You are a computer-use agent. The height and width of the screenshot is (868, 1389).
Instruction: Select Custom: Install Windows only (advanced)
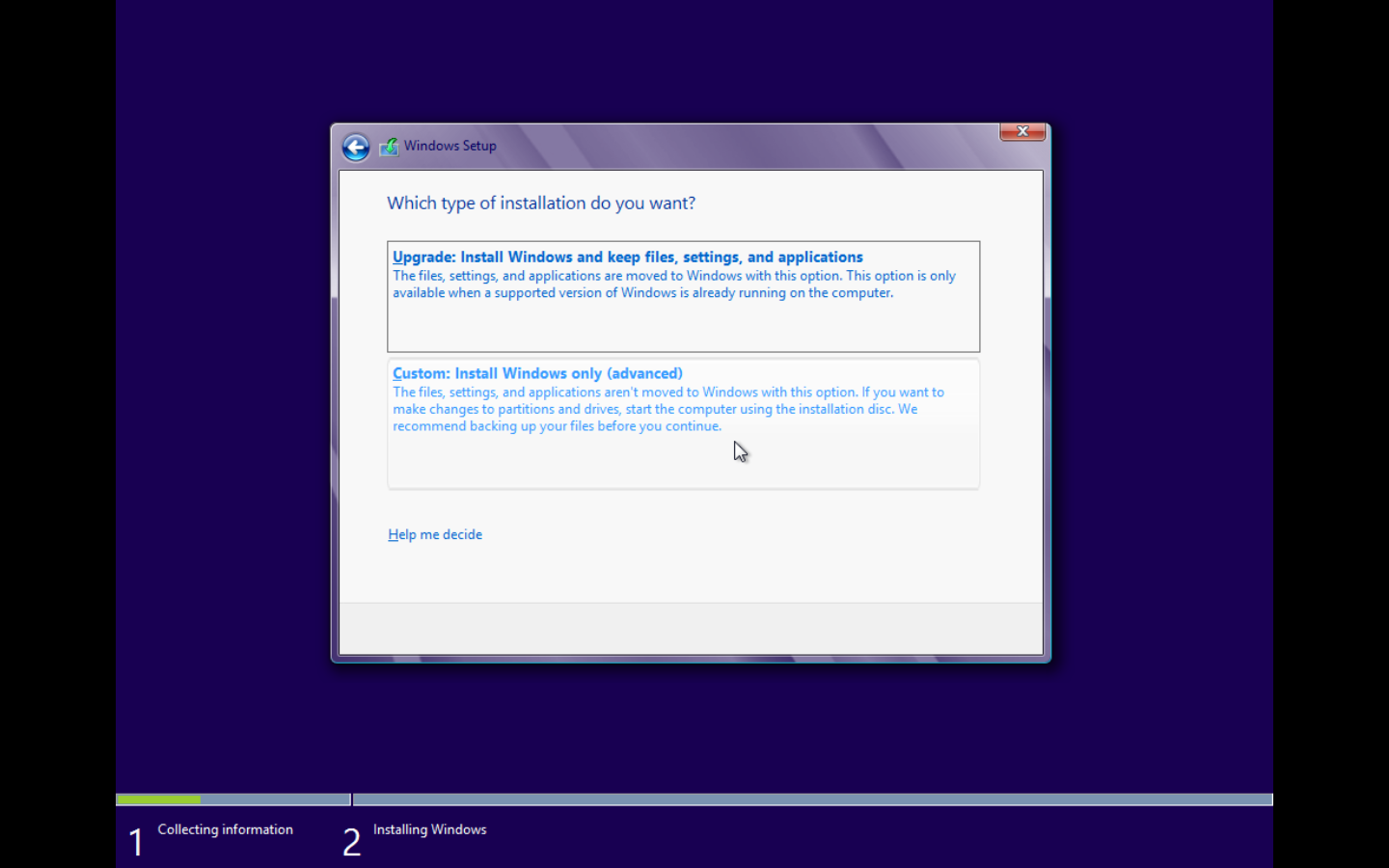tap(683, 423)
